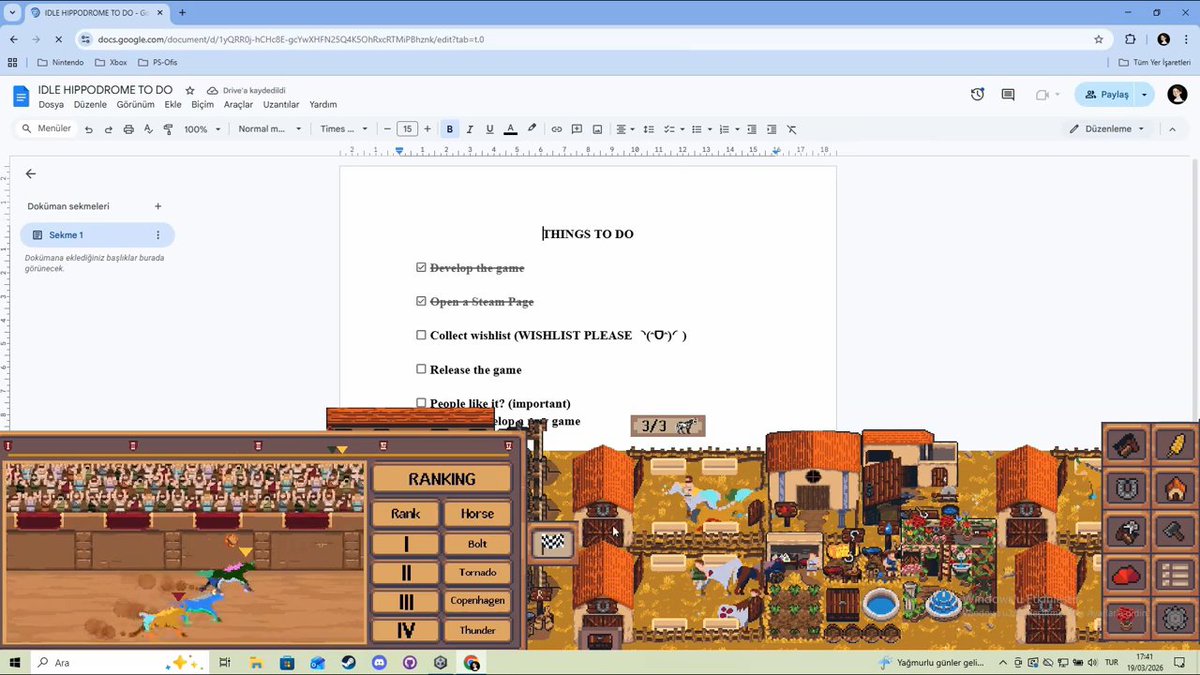This screenshot has width=1200, height=675.
Task: Open the Düzenleme editing mode dropdown
Action: click(x=1107, y=129)
